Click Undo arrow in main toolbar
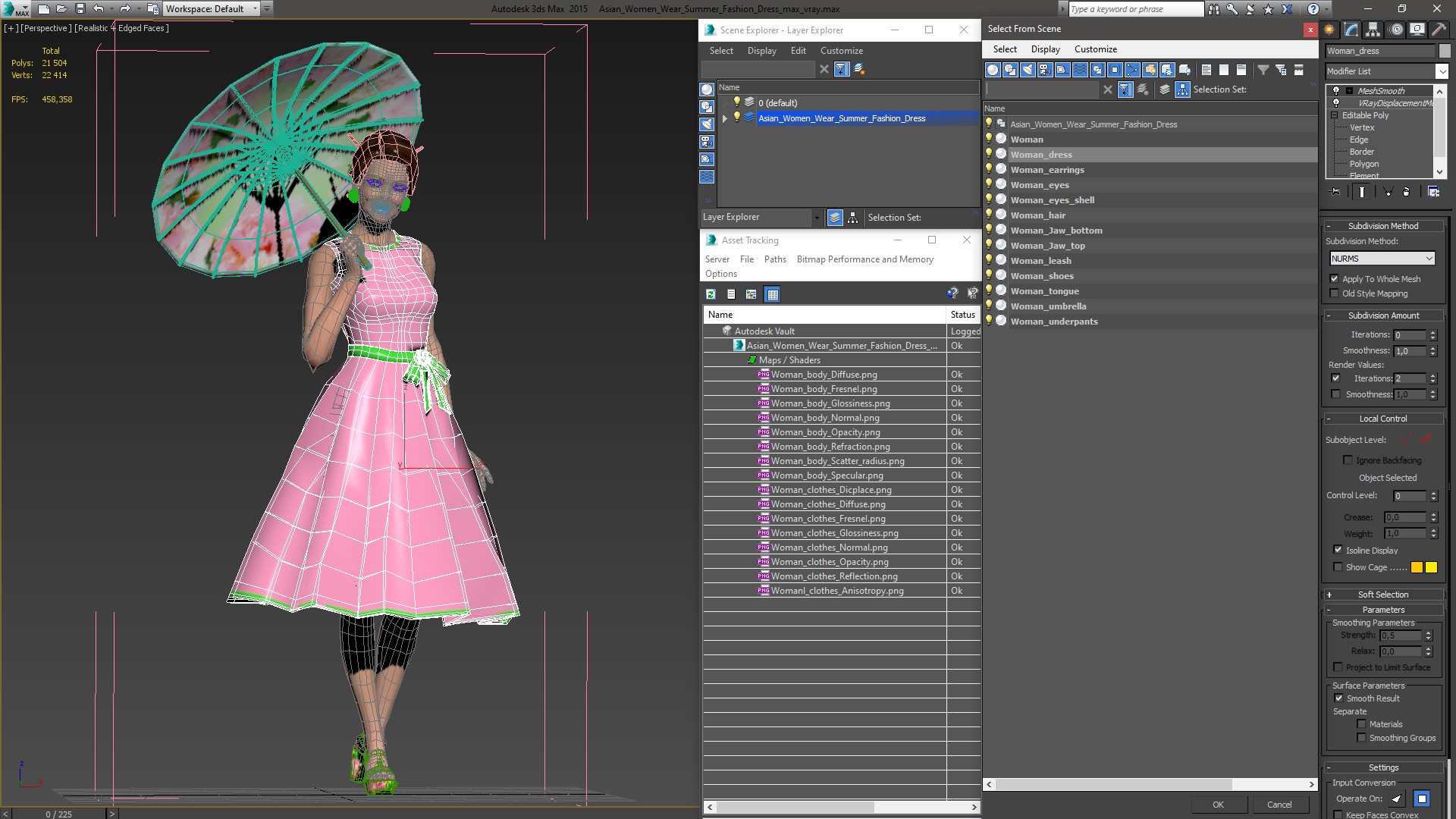 pos(99,9)
